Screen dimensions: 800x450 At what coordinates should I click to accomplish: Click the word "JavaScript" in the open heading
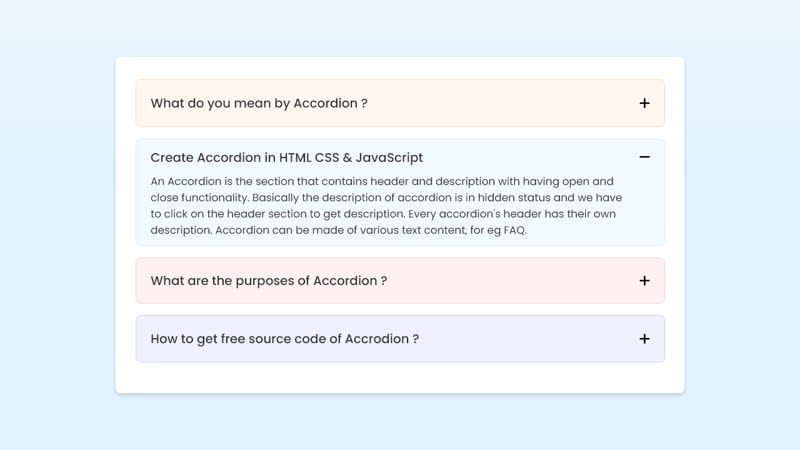click(x=389, y=158)
